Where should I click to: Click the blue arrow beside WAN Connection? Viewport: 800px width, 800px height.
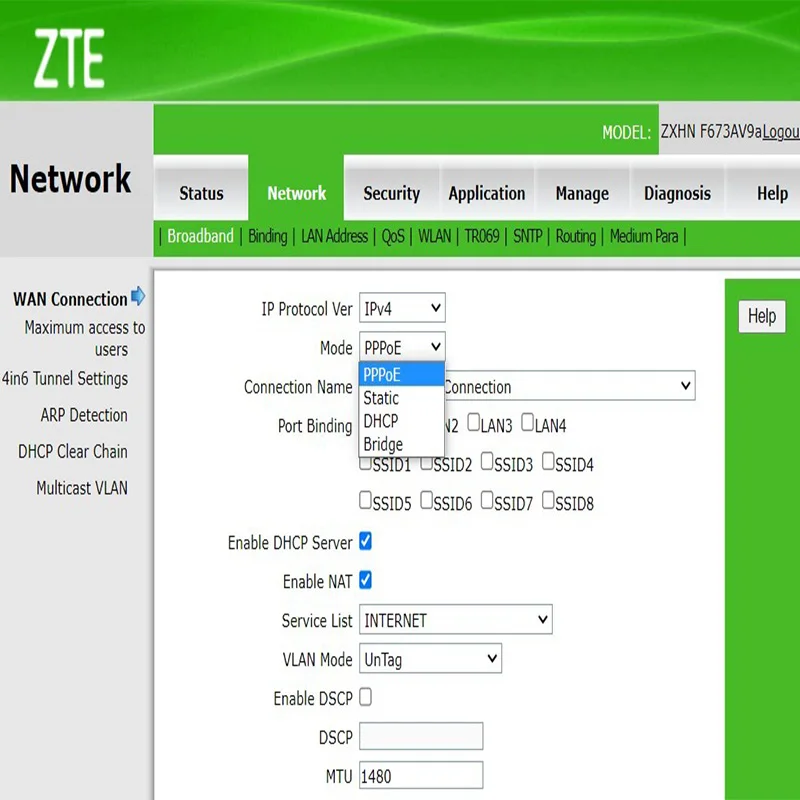point(138,296)
